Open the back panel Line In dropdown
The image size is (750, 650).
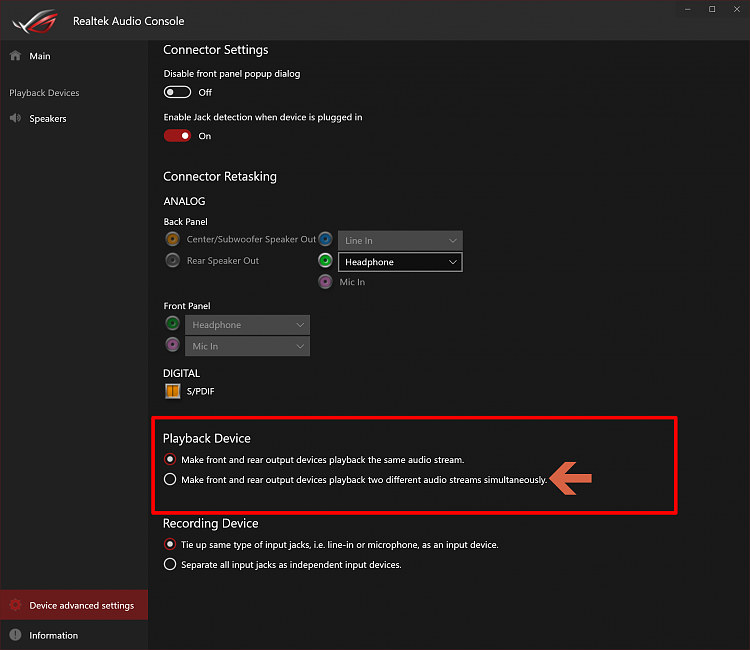click(400, 241)
